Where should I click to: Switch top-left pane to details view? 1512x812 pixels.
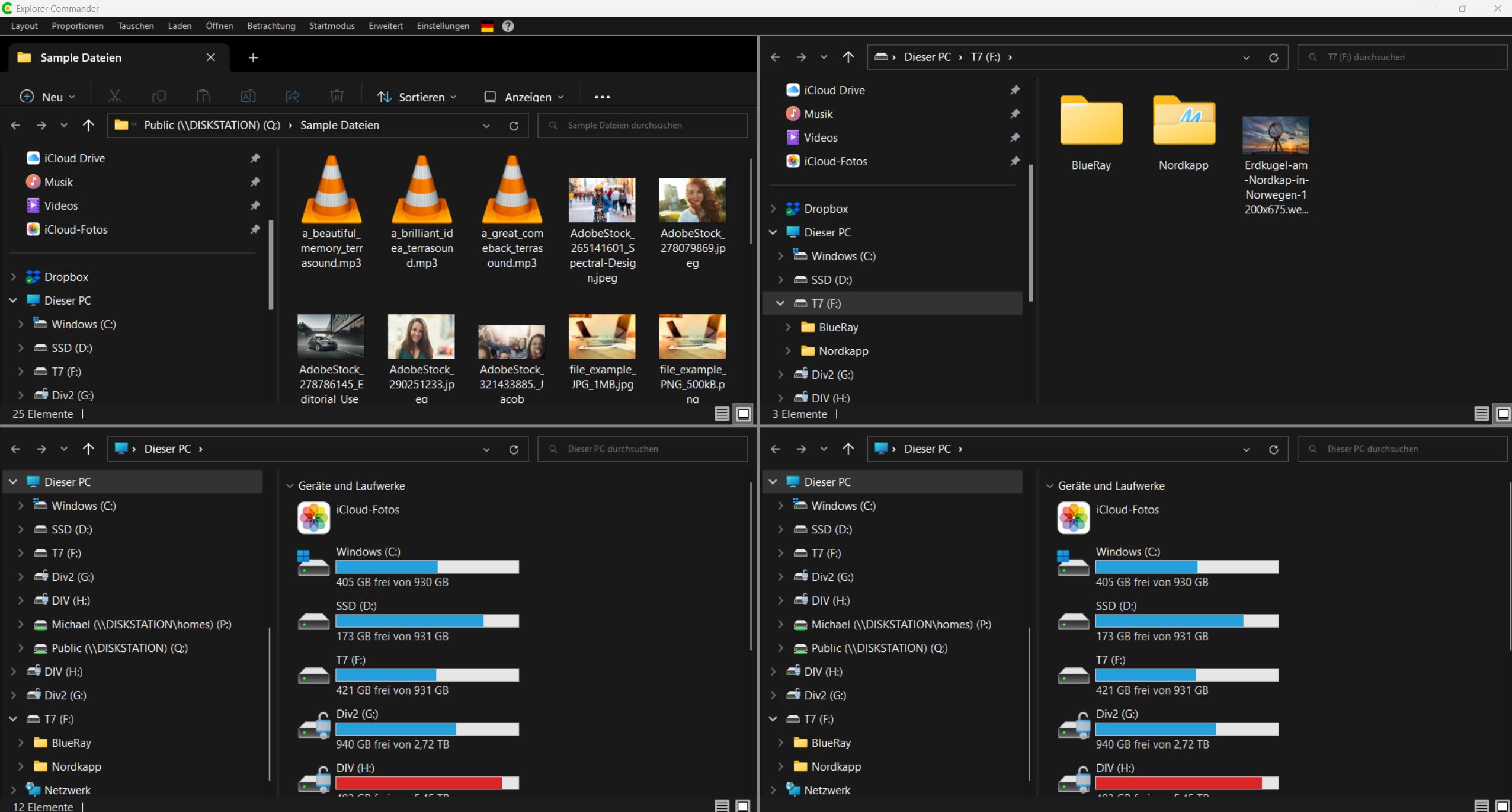click(722, 414)
